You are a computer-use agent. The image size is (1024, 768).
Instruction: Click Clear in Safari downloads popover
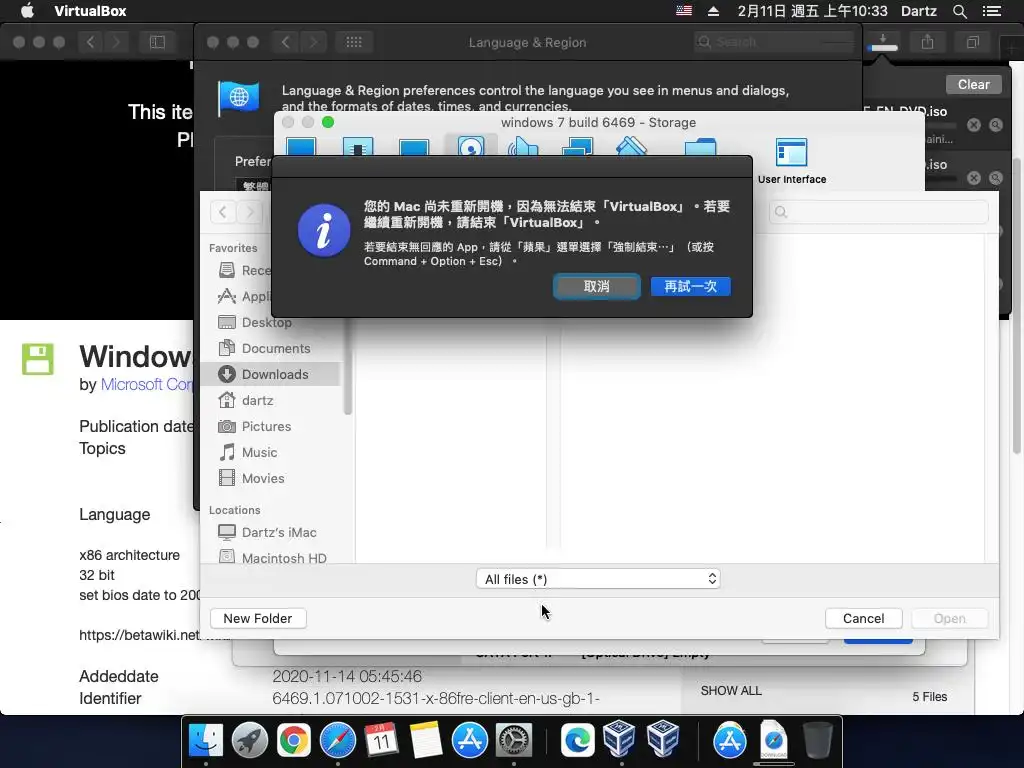pyautogui.click(x=973, y=84)
